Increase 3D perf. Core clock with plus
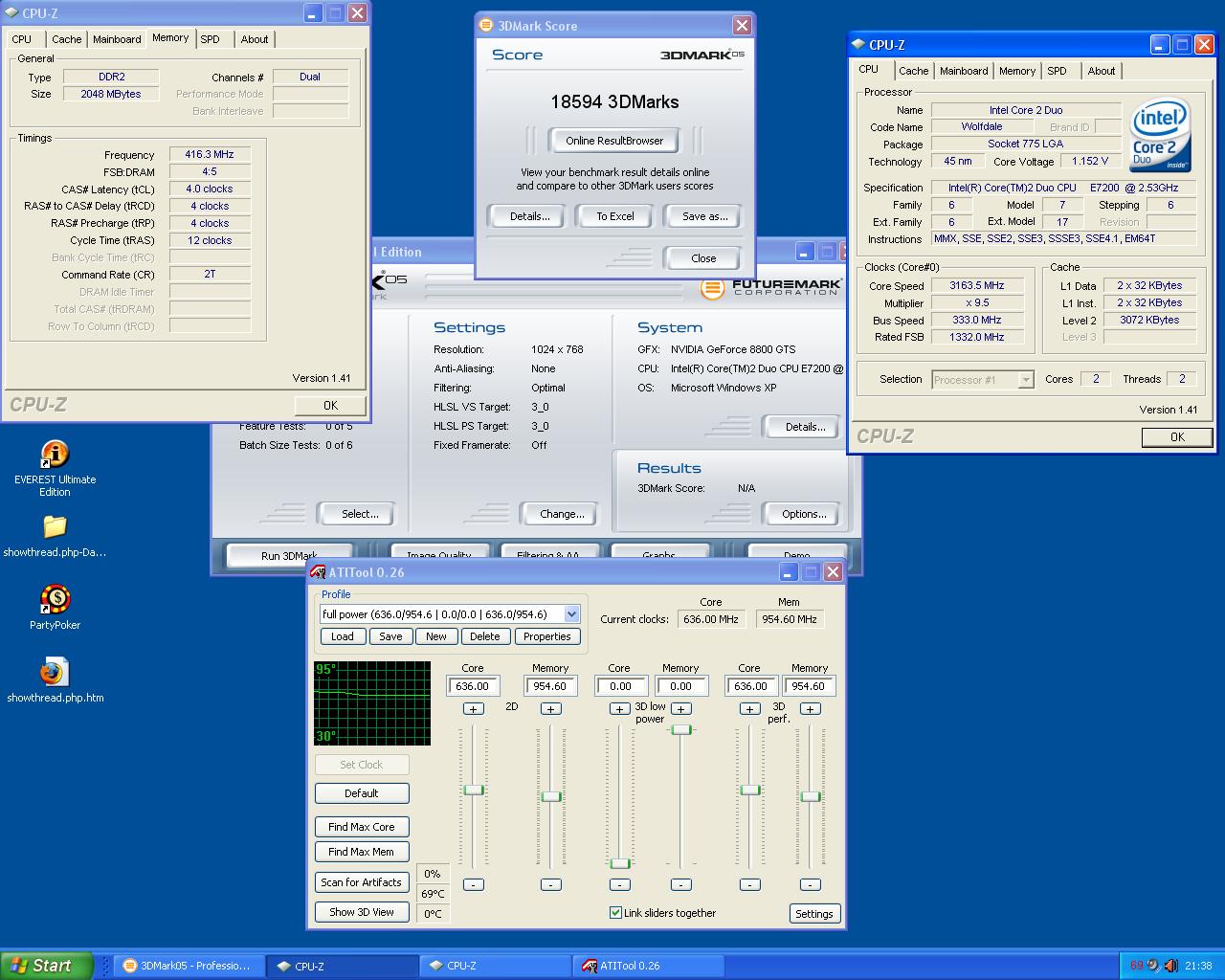 point(749,709)
